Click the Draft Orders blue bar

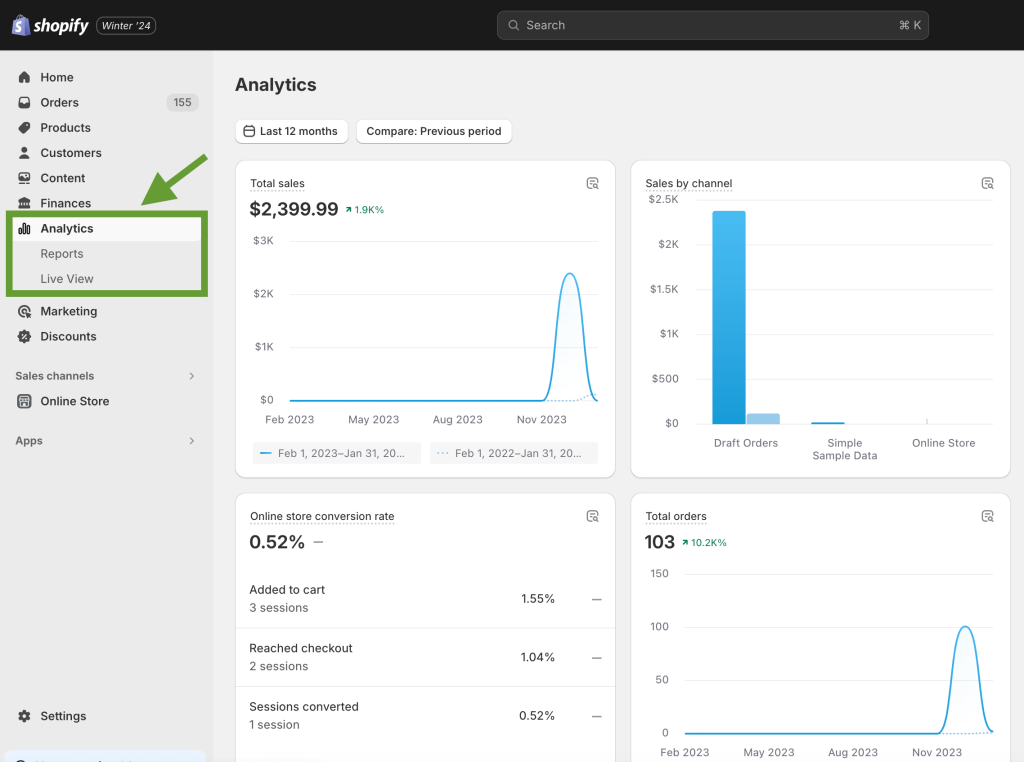coord(729,317)
